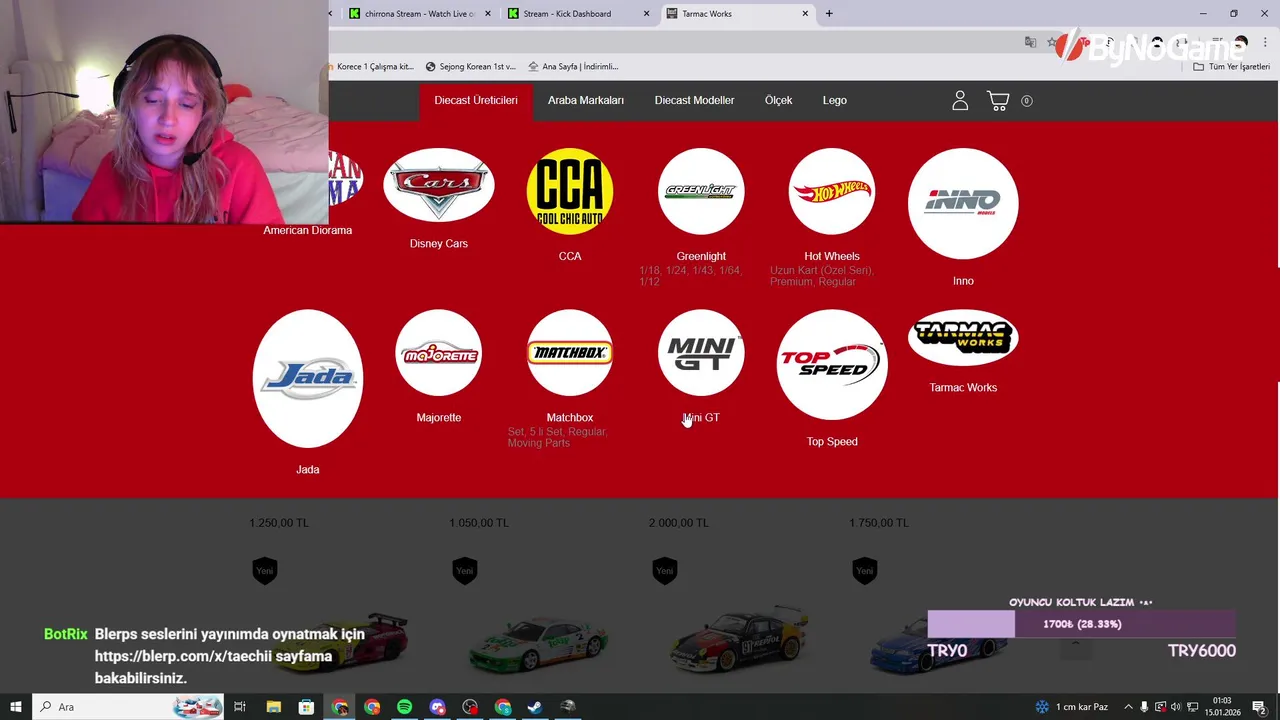Open the Inno Models brand logo

click(963, 203)
